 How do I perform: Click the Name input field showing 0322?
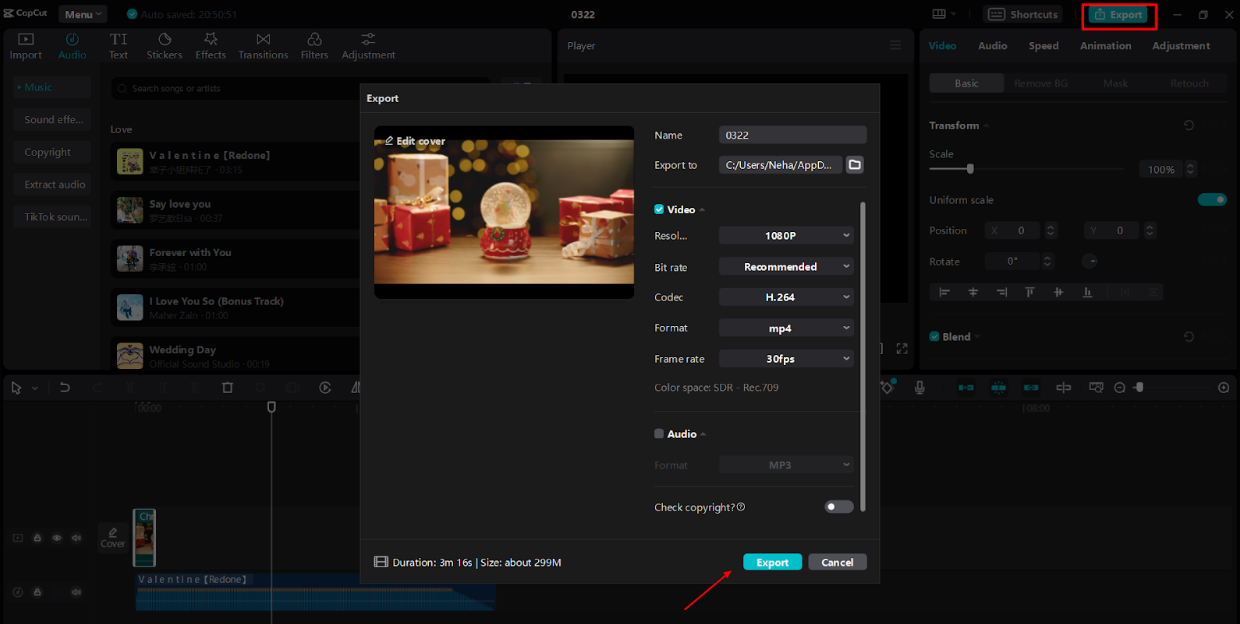793,135
